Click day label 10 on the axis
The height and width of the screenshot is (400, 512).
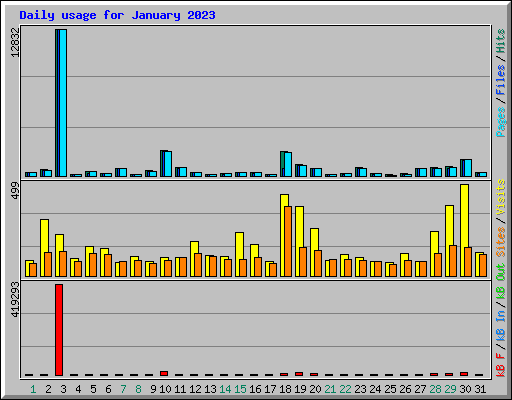(x=165, y=389)
